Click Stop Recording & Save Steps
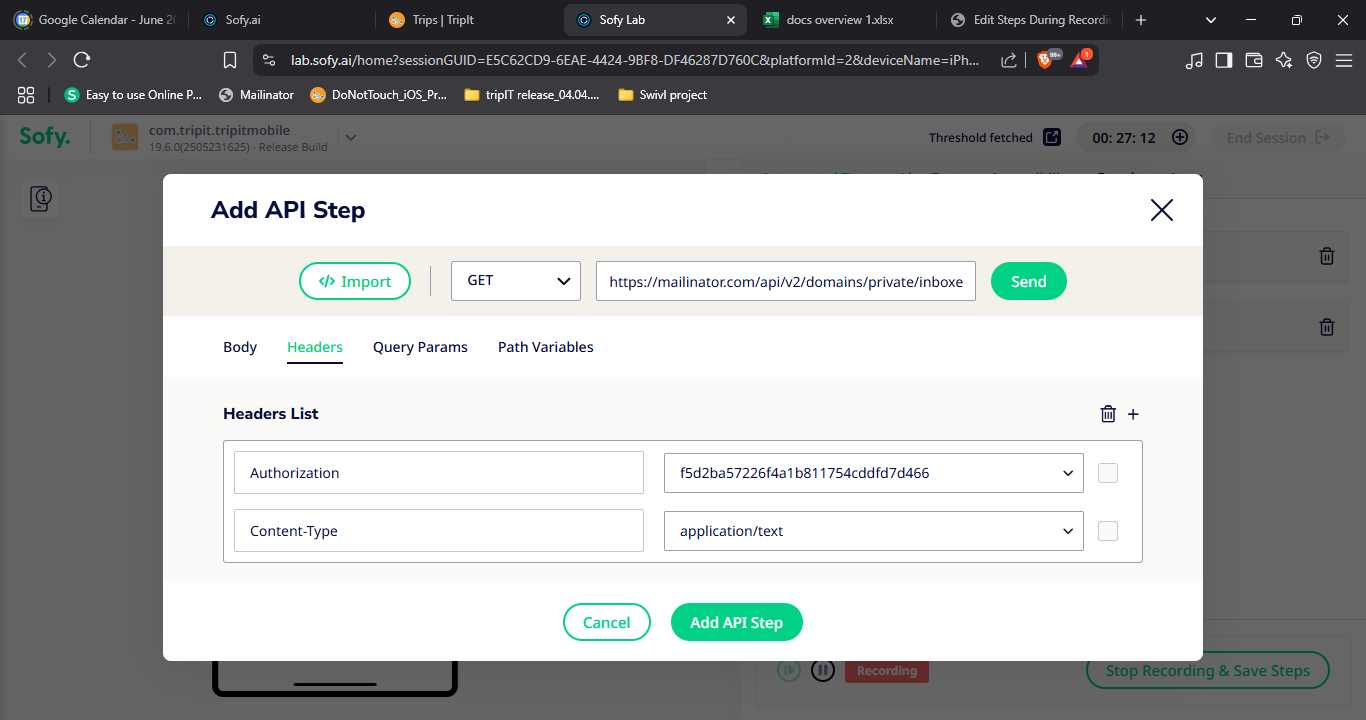This screenshot has height=720, width=1366. 1208,671
